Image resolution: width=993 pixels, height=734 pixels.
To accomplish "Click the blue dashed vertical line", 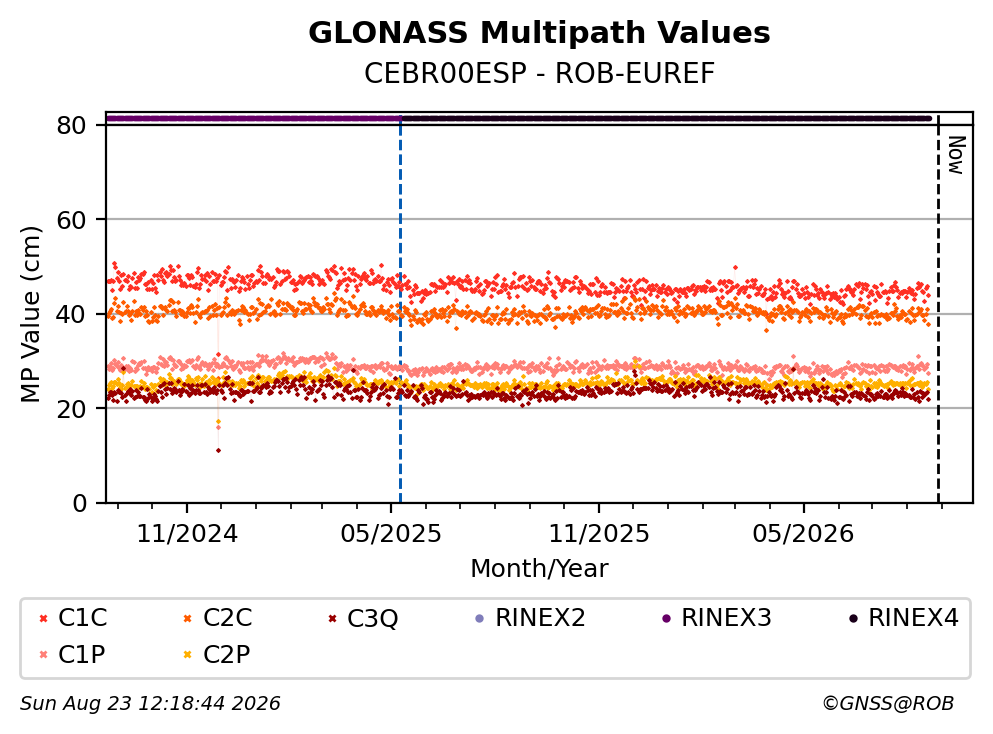I will pos(400,310).
